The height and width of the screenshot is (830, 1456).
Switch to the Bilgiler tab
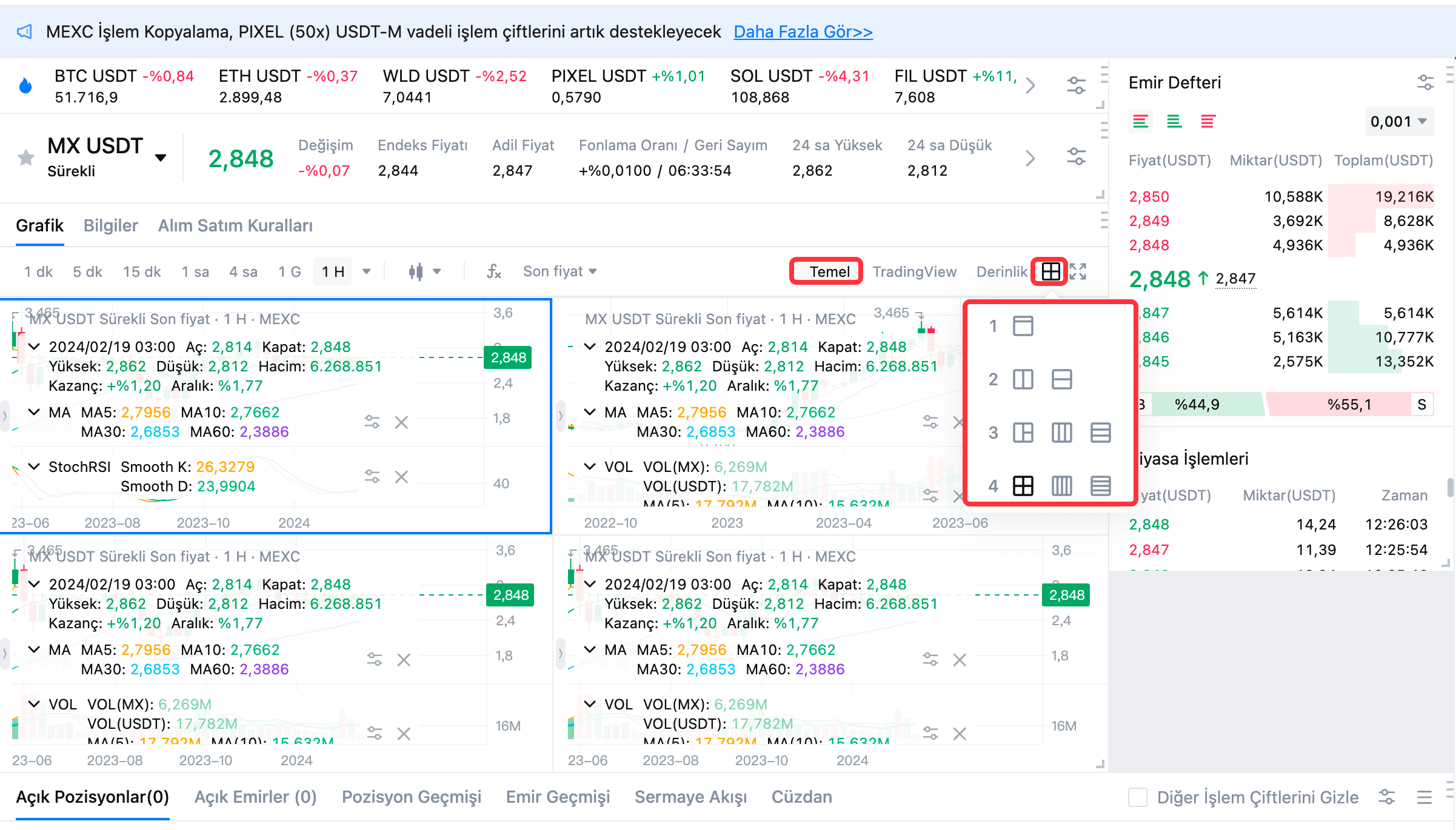110,225
